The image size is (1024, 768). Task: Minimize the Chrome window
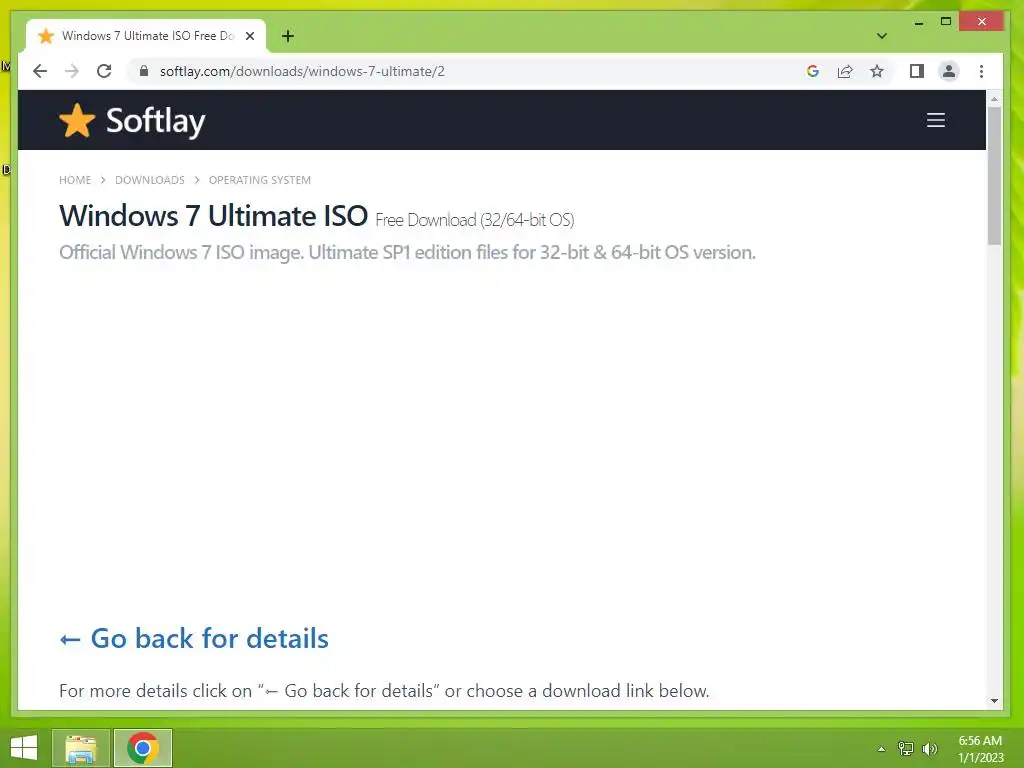[919, 22]
